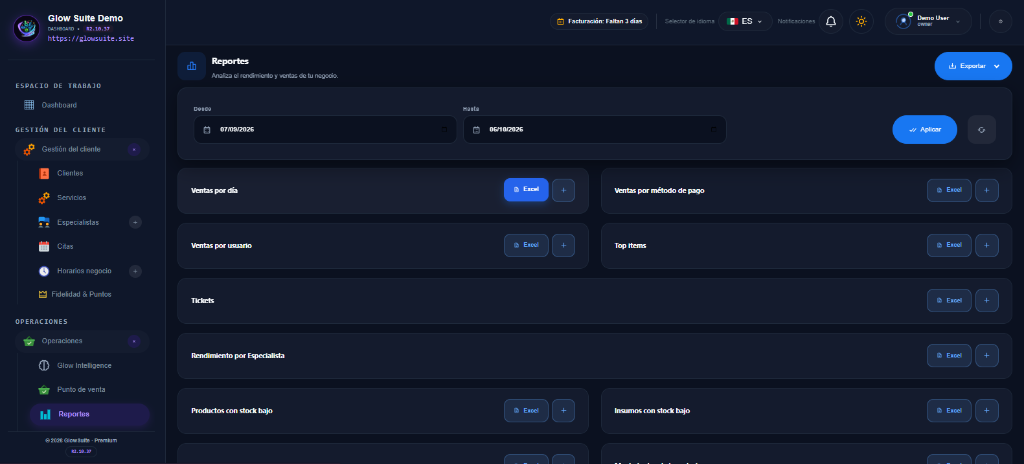The width and height of the screenshot is (1024, 464).
Task: Open Servicios in the sidebar
Action: [71, 197]
